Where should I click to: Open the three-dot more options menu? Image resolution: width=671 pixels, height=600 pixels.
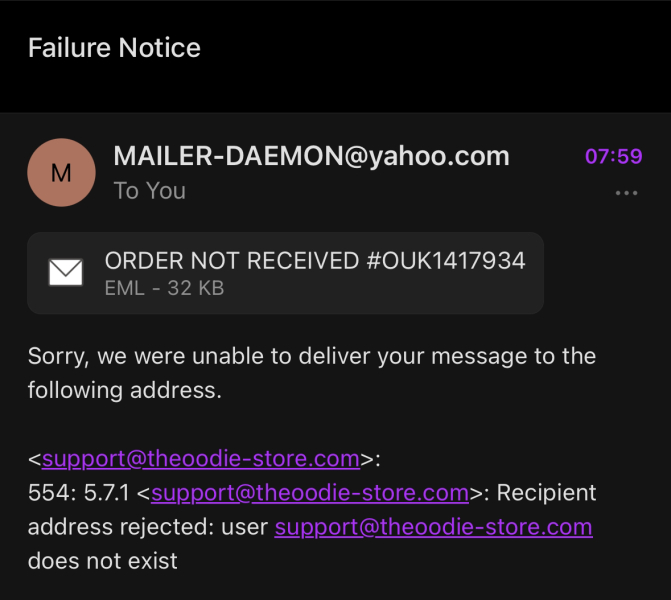coord(627,193)
